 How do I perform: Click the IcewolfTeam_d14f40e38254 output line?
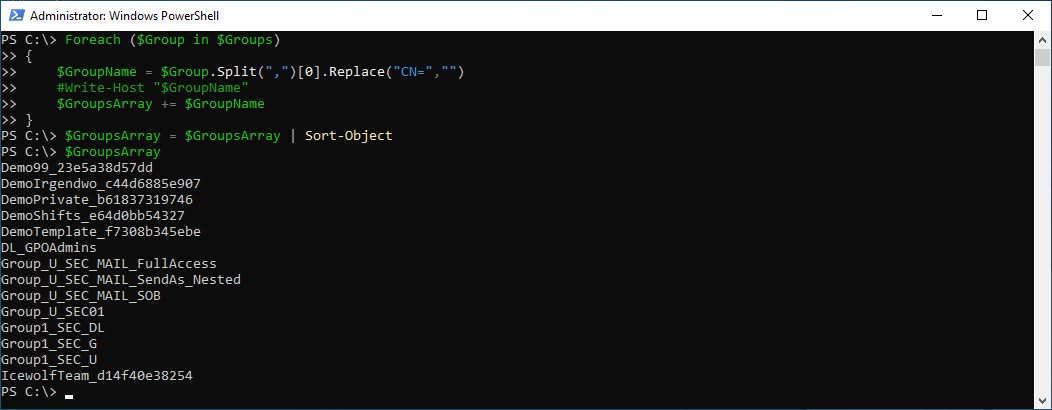point(97,376)
